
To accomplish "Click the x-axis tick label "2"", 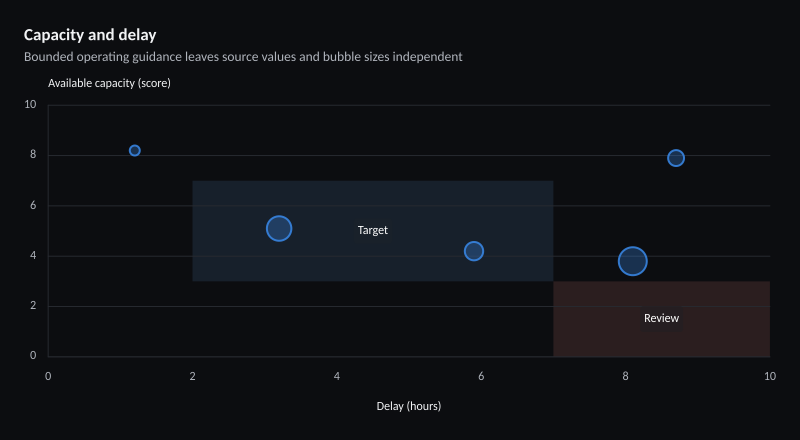I will click(192, 376).
